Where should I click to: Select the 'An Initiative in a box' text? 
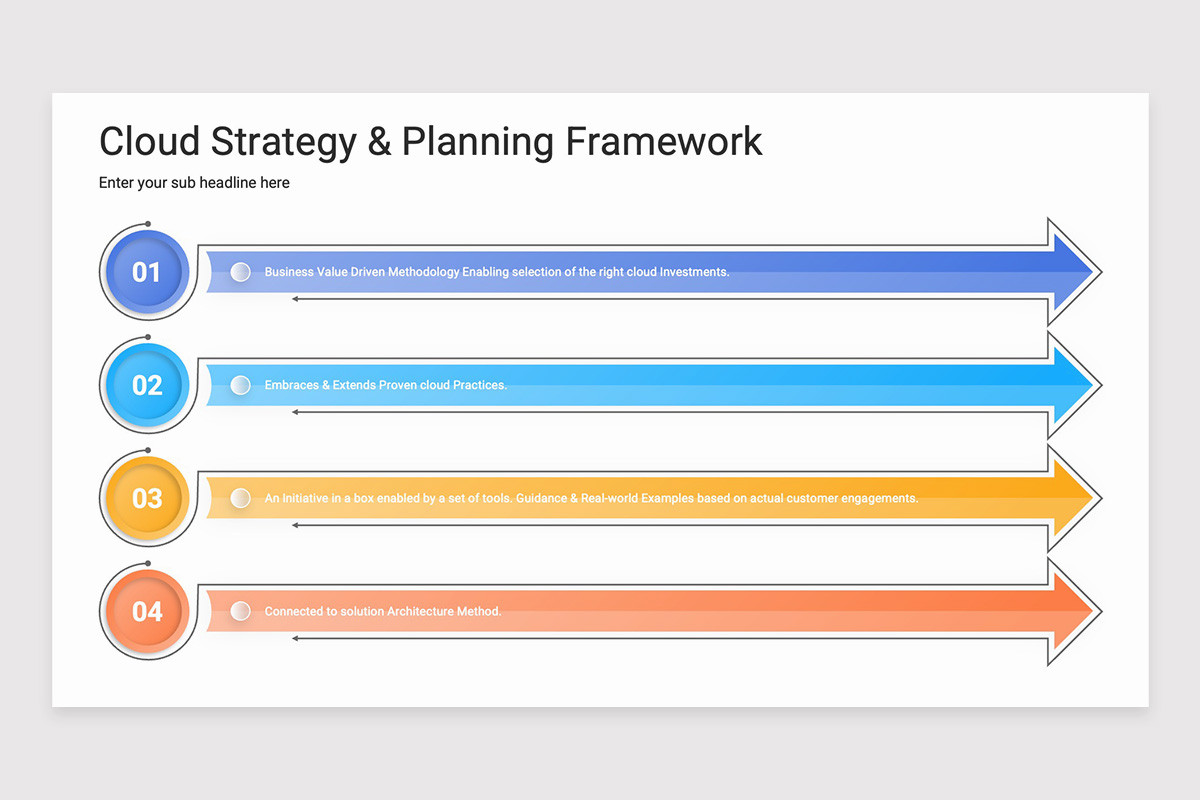click(x=320, y=498)
